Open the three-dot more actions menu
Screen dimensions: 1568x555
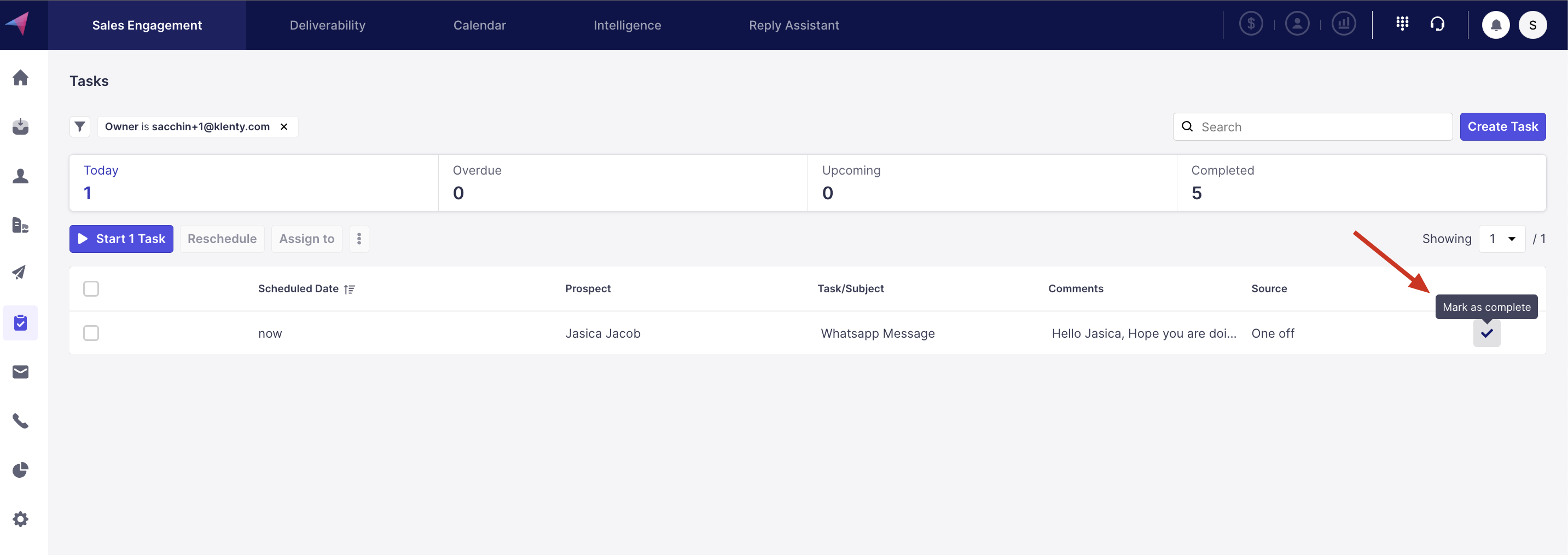(x=359, y=239)
